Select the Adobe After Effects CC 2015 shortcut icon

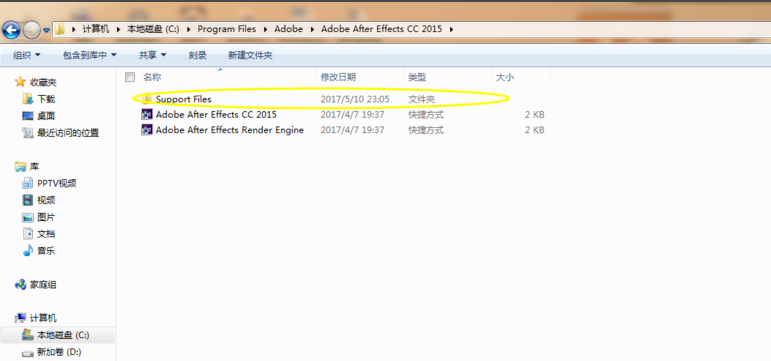click(147, 115)
